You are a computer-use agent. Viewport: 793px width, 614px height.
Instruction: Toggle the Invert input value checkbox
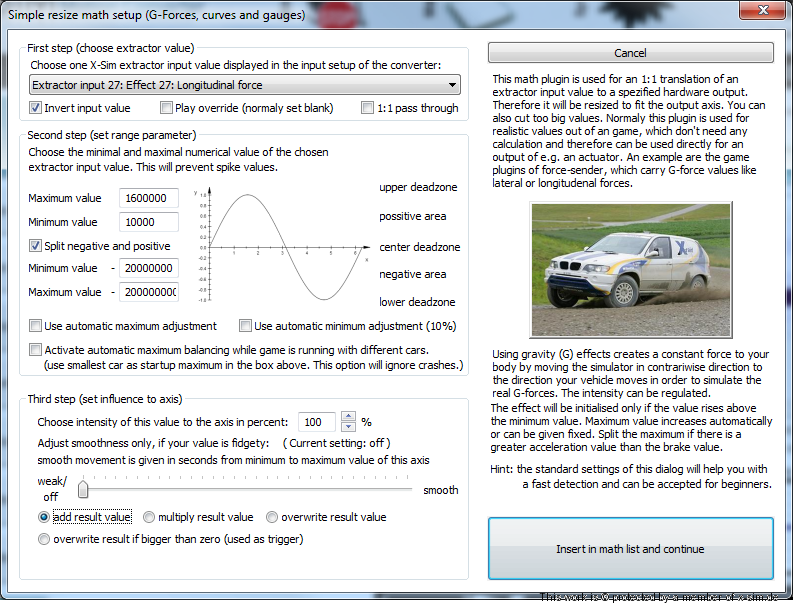tap(36, 108)
